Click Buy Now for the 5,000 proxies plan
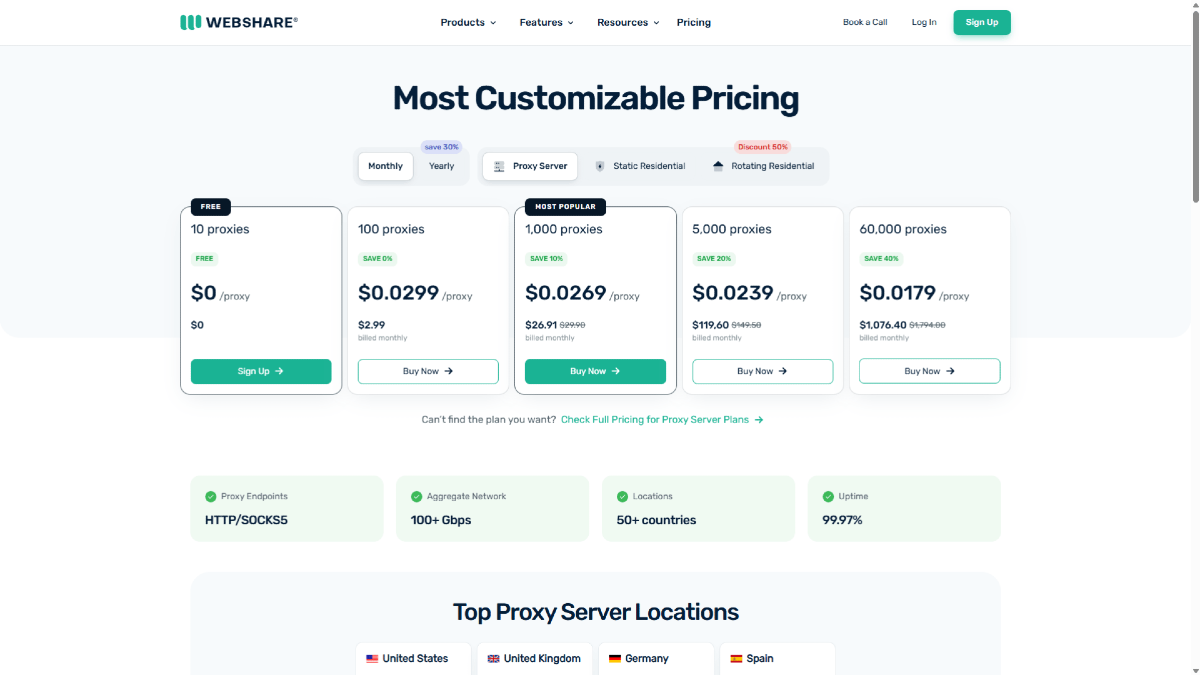This screenshot has height=675, width=1200. 762,371
